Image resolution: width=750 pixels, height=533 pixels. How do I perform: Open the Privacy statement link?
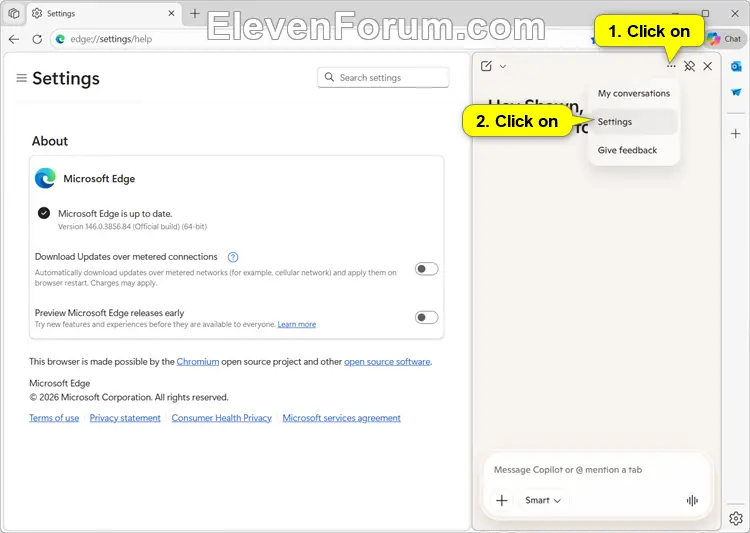coord(125,418)
